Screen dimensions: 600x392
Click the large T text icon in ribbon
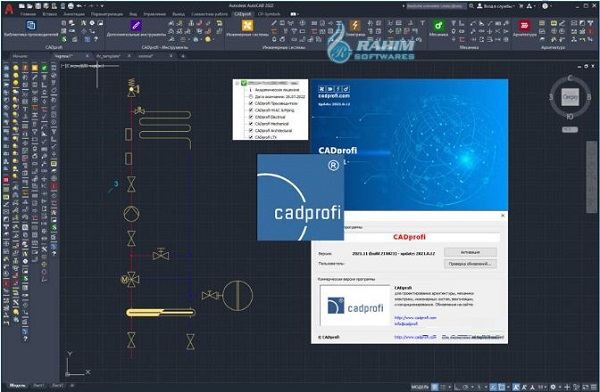click(x=422, y=23)
